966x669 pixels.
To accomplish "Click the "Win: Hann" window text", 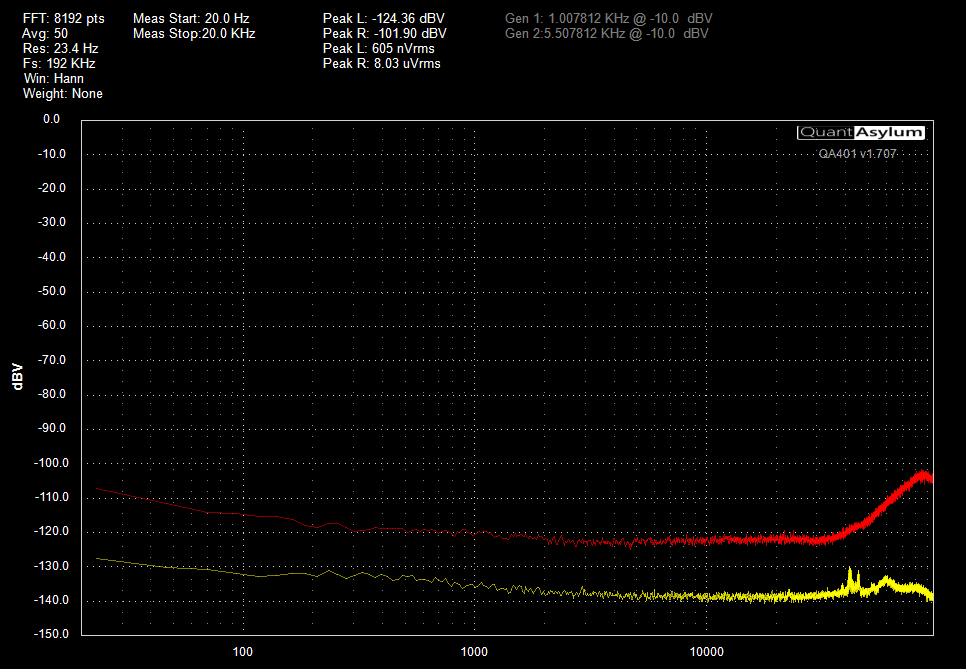I will pyautogui.click(x=54, y=78).
